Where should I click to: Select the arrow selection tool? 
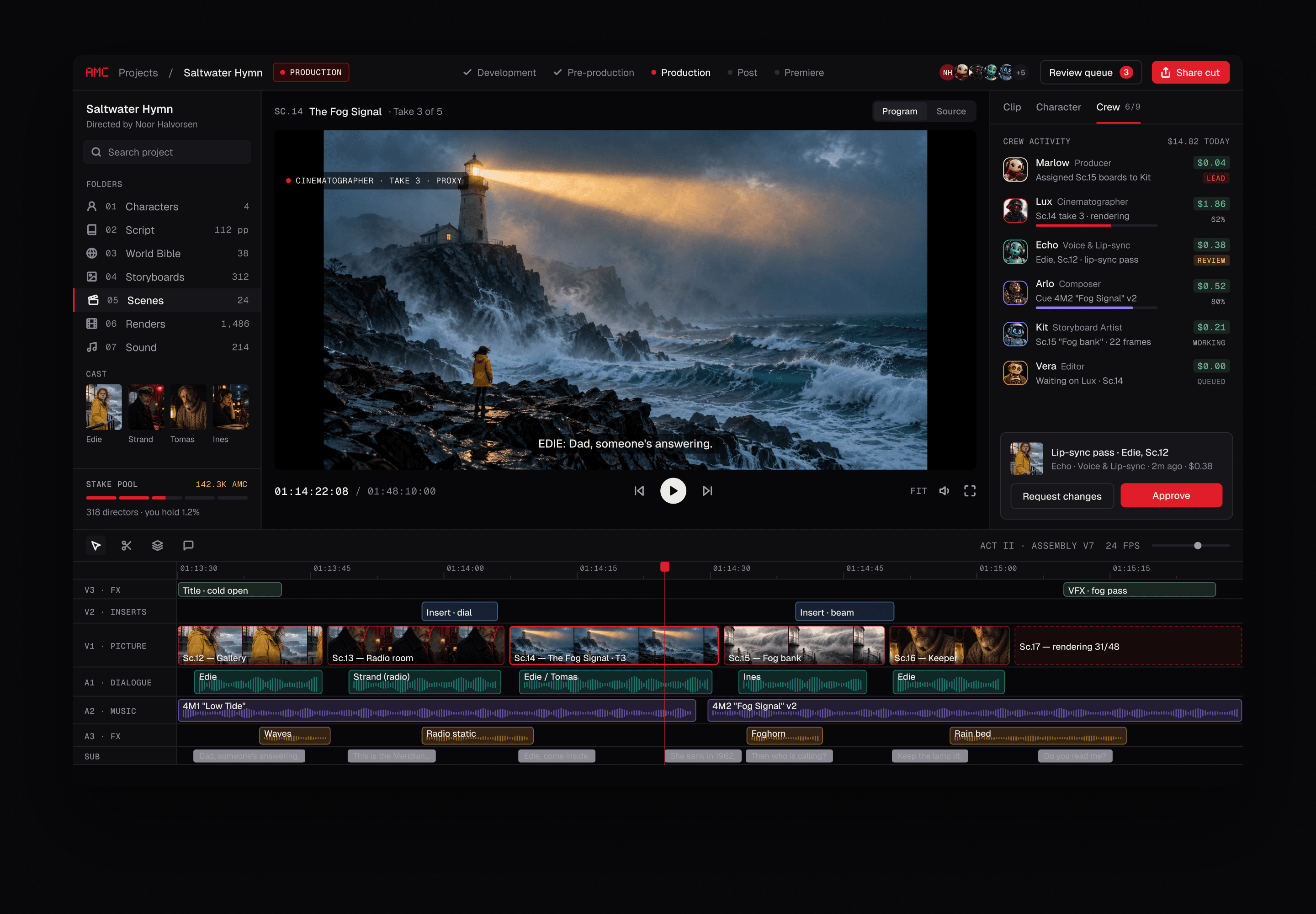coord(96,545)
